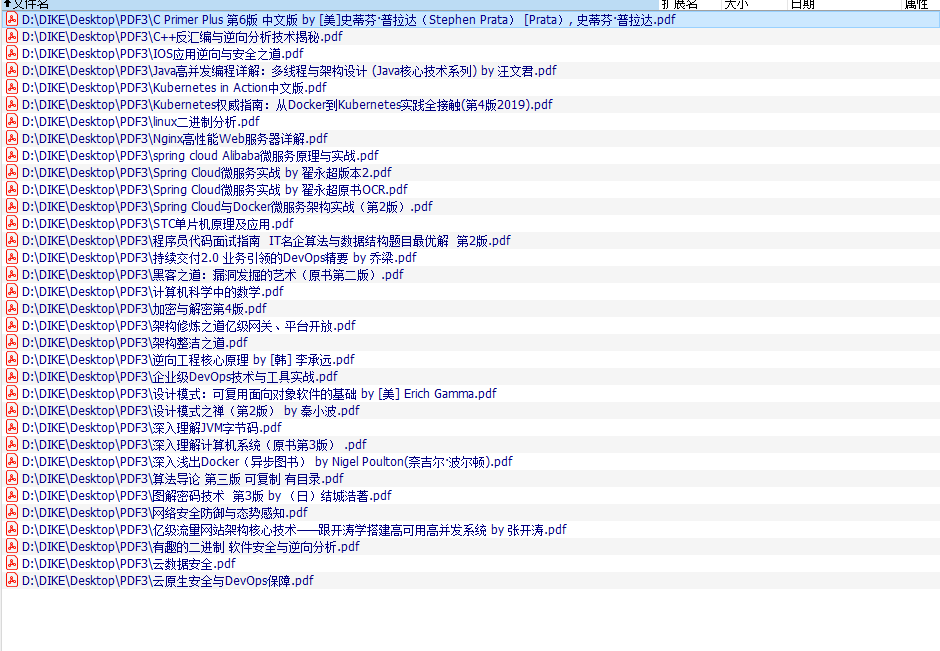Sort by 属性 column header
The height and width of the screenshot is (651, 940).
click(921, 4)
